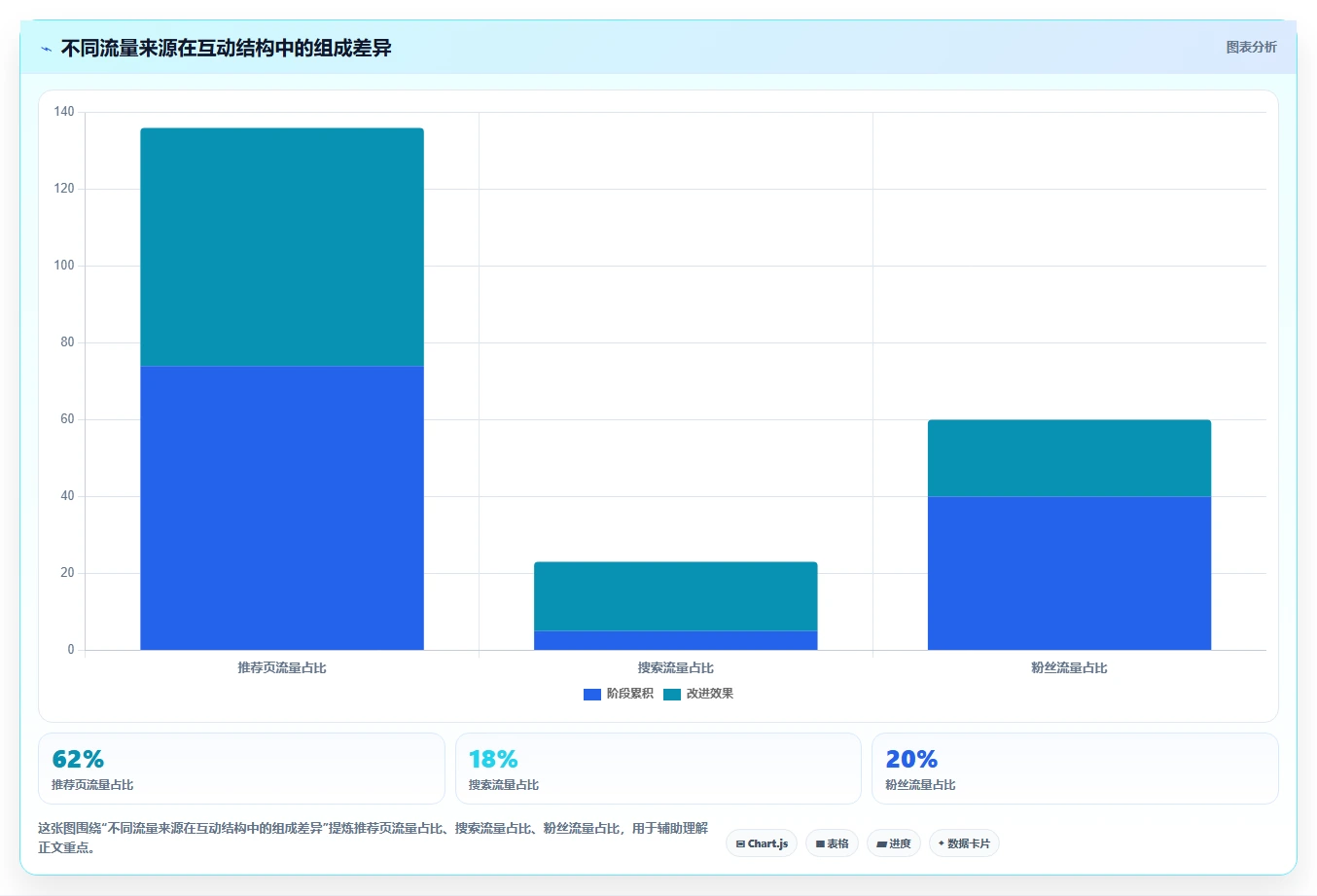Click the 粉丝流量占比 x-axis label
The height and width of the screenshot is (896, 1317).
click(1070, 667)
